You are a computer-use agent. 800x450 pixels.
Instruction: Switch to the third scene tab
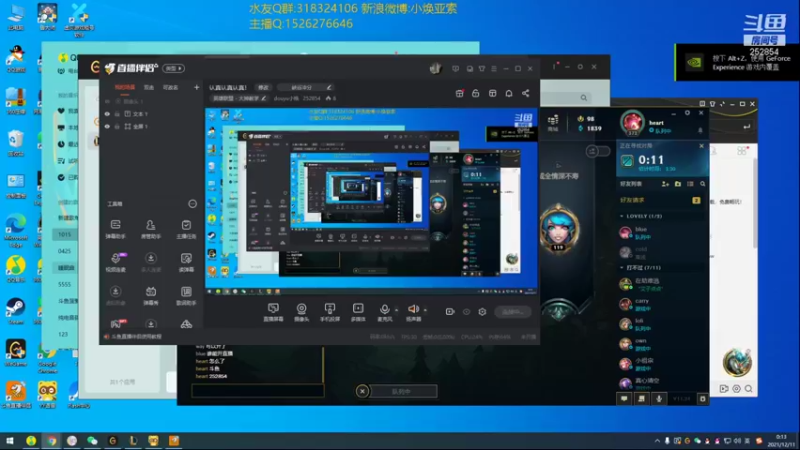click(170, 87)
